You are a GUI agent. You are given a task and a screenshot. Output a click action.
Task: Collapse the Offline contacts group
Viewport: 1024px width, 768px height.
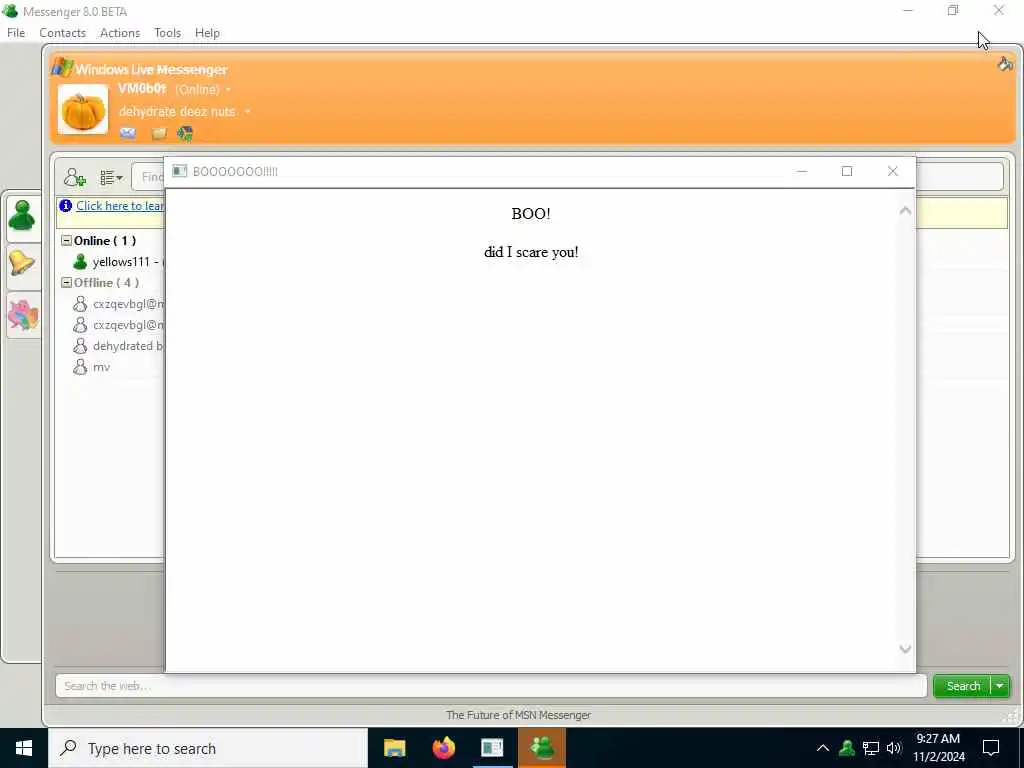66,282
